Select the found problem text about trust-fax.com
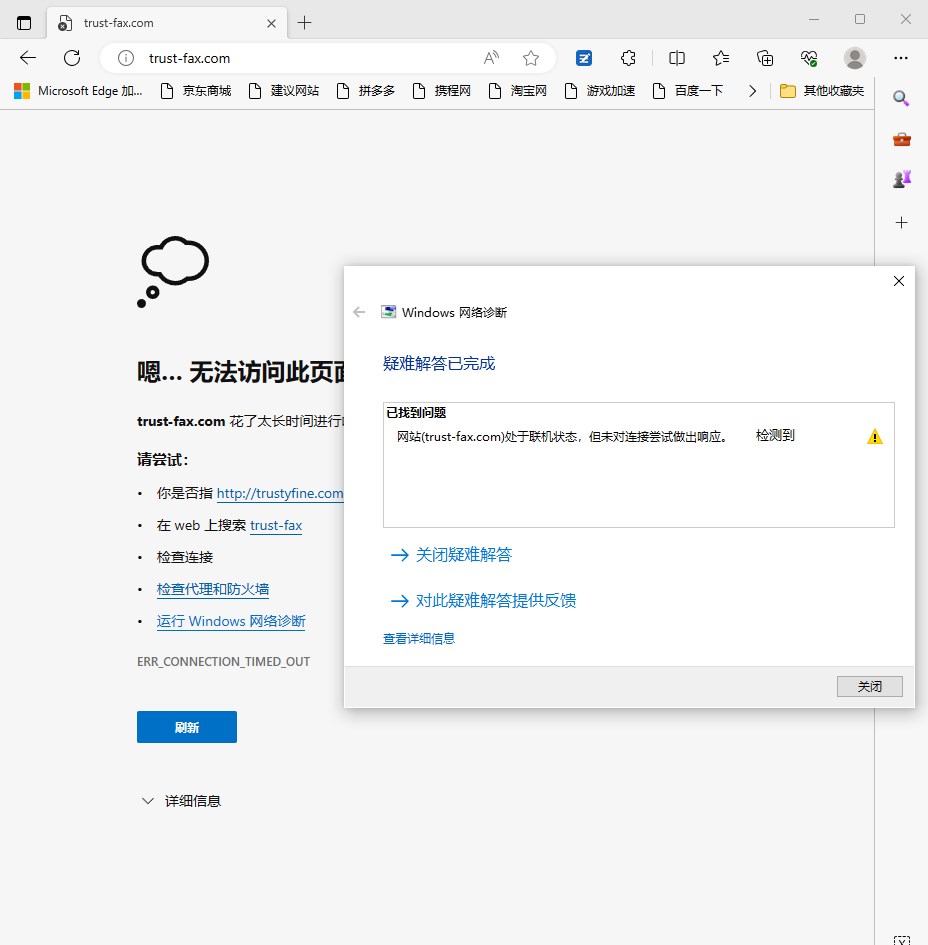Image resolution: width=928 pixels, height=945 pixels. 562,436
